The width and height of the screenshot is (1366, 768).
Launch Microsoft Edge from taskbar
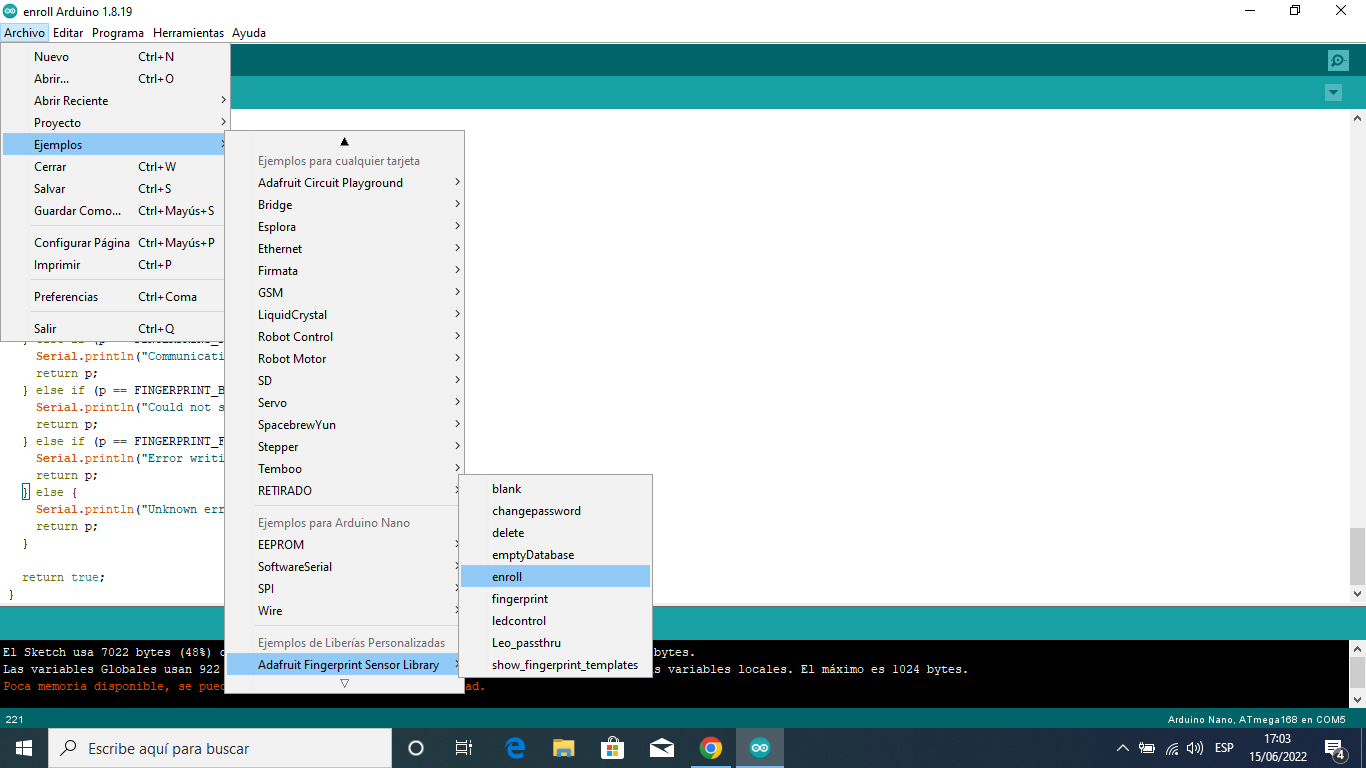[515, 748]
